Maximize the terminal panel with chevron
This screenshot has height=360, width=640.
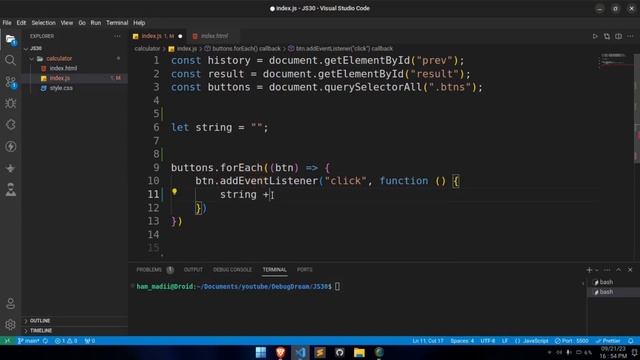[x=618, y=270]
